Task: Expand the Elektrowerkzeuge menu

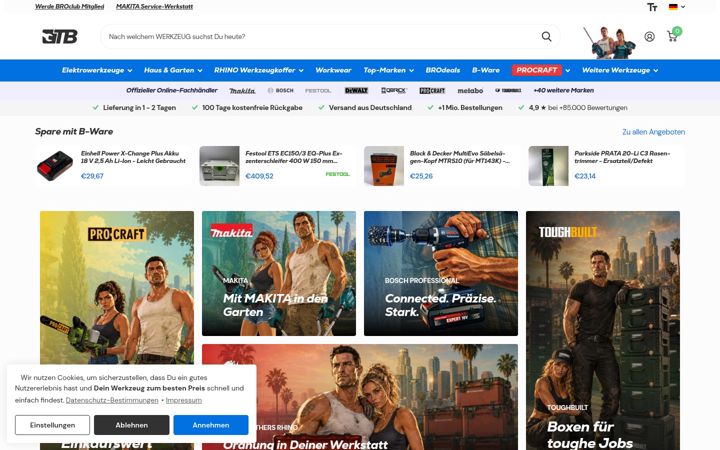Action: tap(97, 70)
